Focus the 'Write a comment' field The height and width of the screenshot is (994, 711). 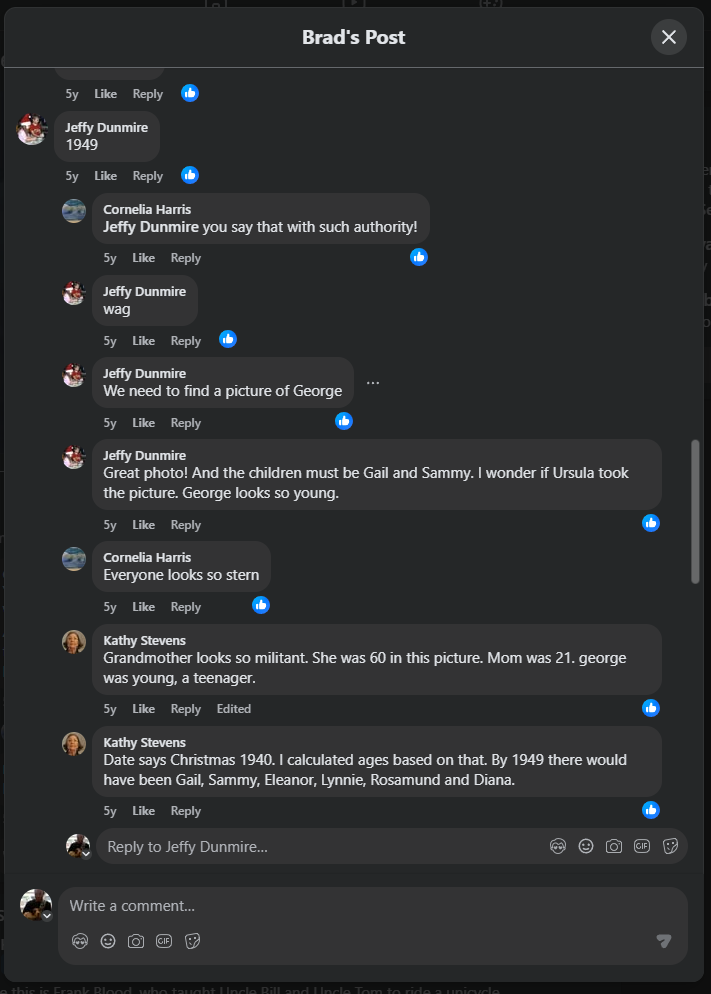[x=360, y=906]
